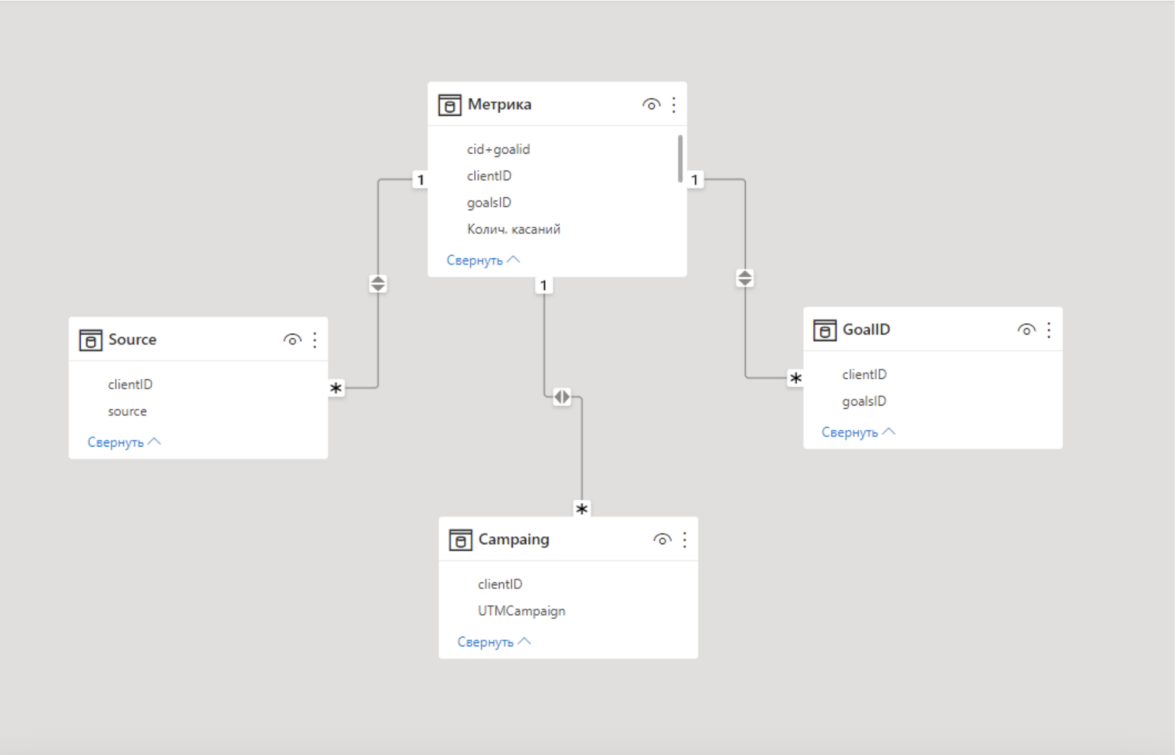This screenshot has width=1176, height=755.
Task: Select the Source-Метрика relationship direction marker
Action: click(378, 284)
